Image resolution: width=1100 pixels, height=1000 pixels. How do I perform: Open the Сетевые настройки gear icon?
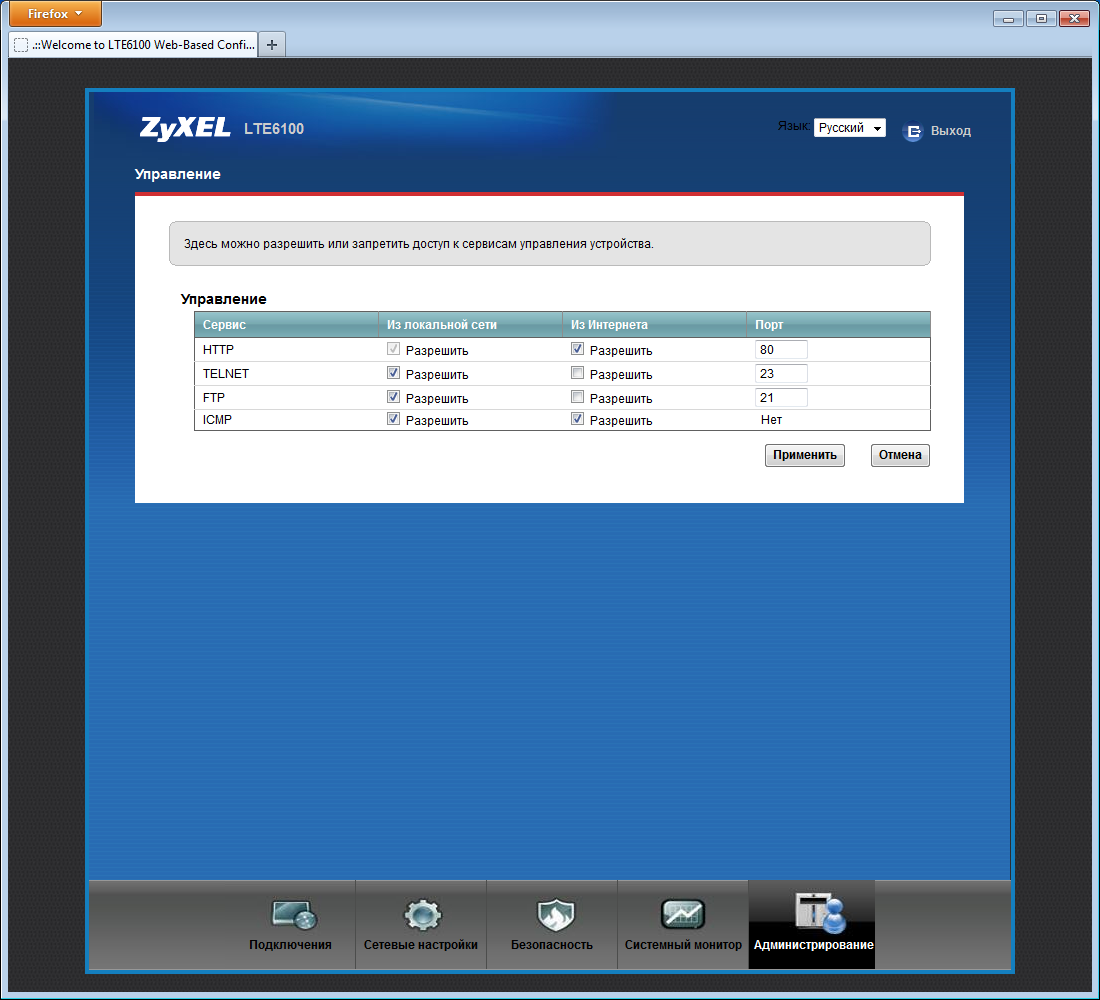click(x=421, y=914)
